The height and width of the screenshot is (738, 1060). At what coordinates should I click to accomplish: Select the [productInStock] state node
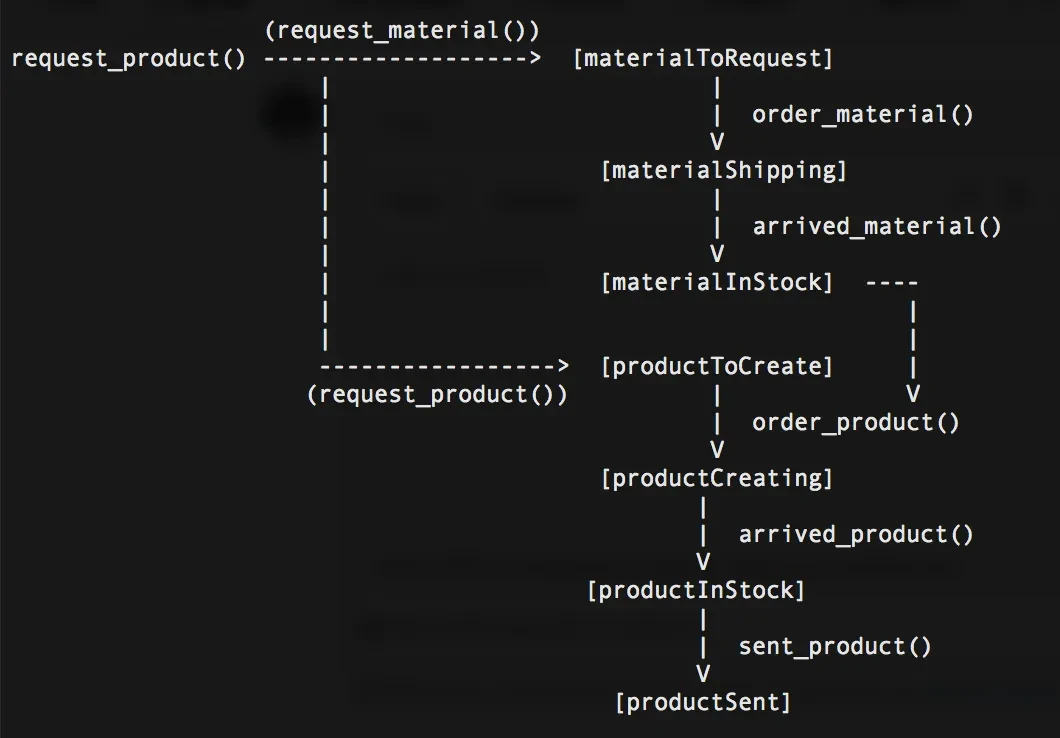coord(696,590)
